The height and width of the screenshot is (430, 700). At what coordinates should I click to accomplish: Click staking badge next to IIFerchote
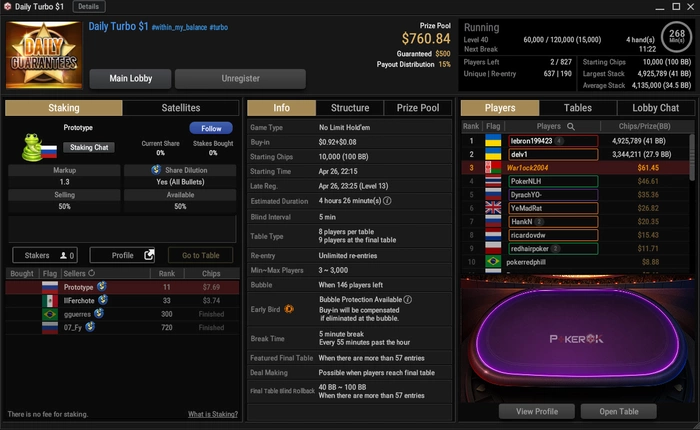coord(103,300)
